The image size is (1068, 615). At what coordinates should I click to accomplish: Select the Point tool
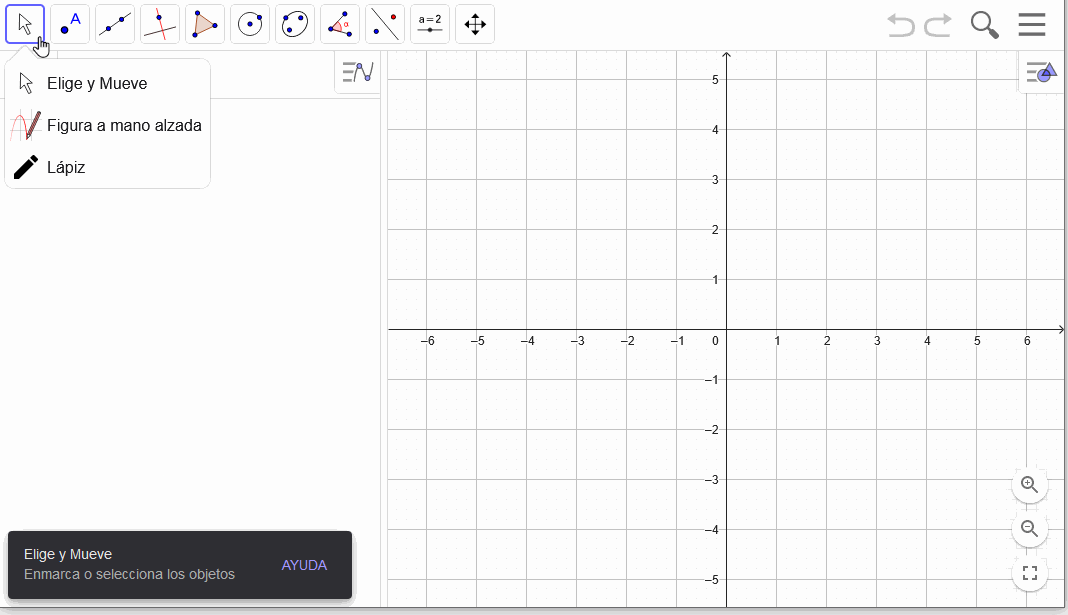pyautogui.click(x=70, y=24)
